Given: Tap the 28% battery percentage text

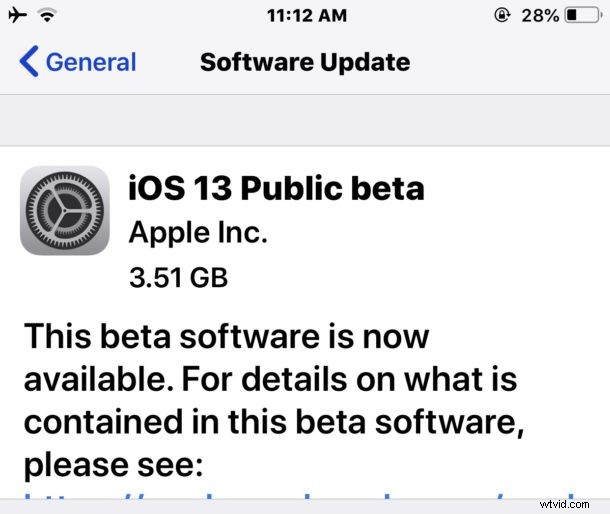Looking at the screenshot, I should (540, 16).
